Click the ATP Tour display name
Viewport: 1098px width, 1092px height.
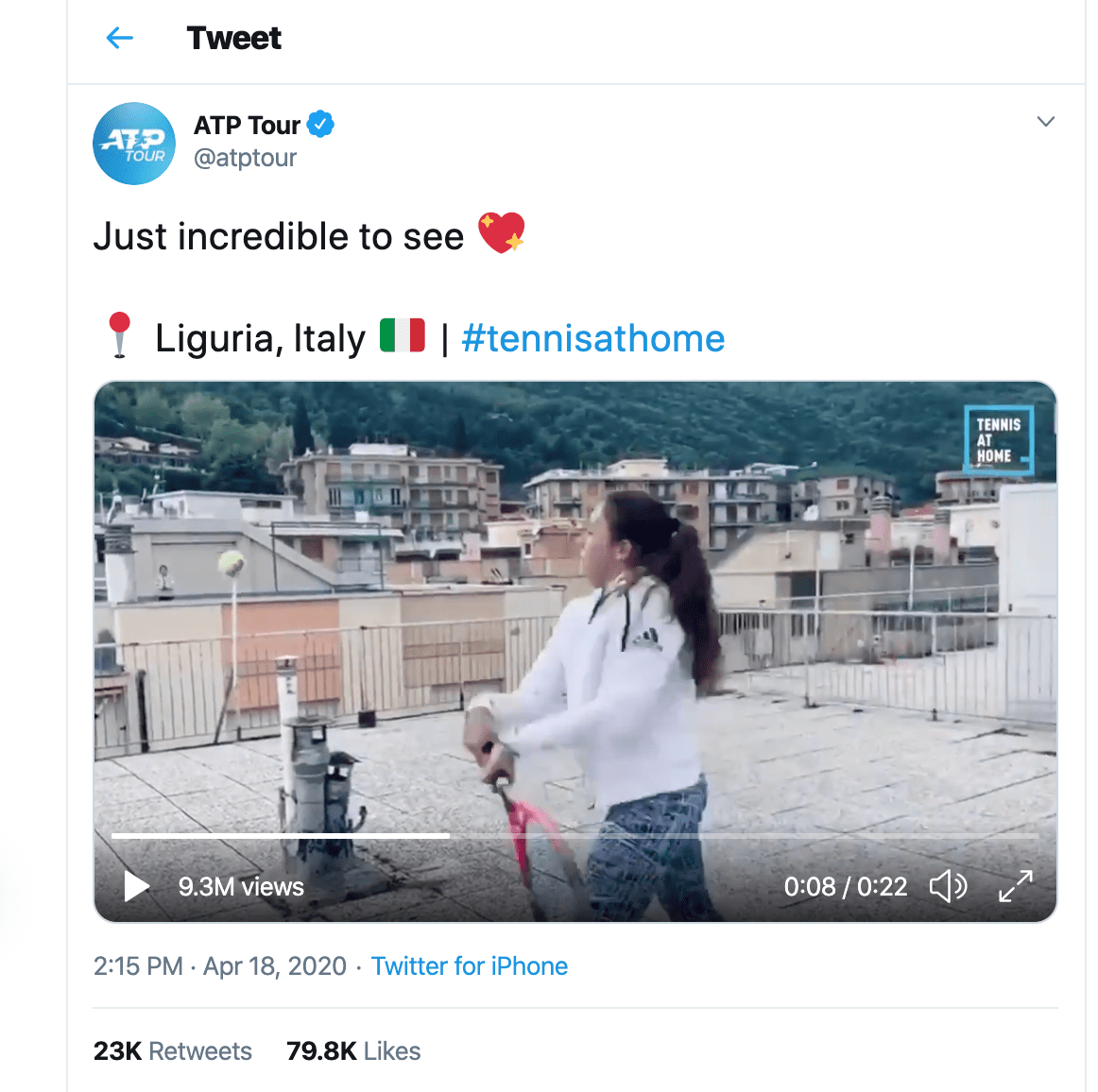tap(247, 125)
